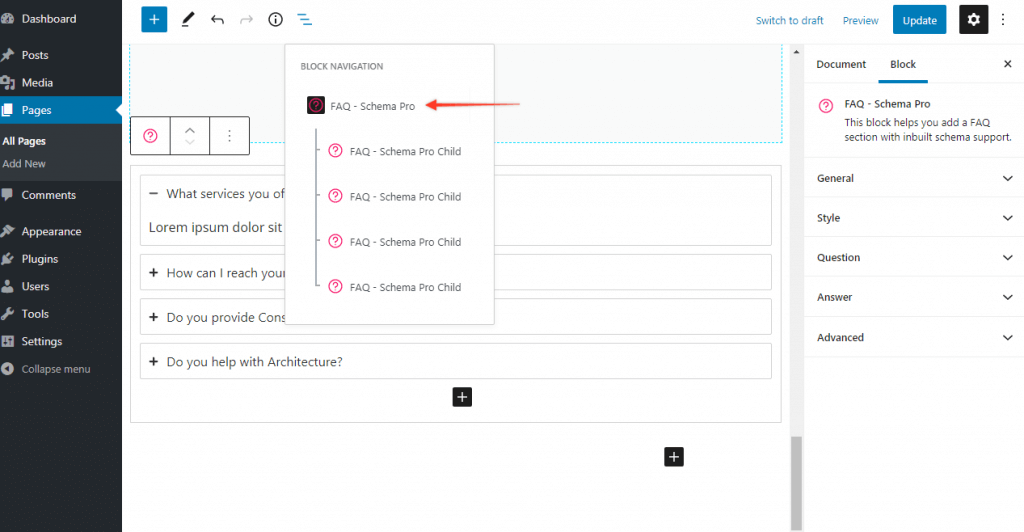Open block toolbar three-dot options
Viewport: 1024px width, 532px height.
229,136
